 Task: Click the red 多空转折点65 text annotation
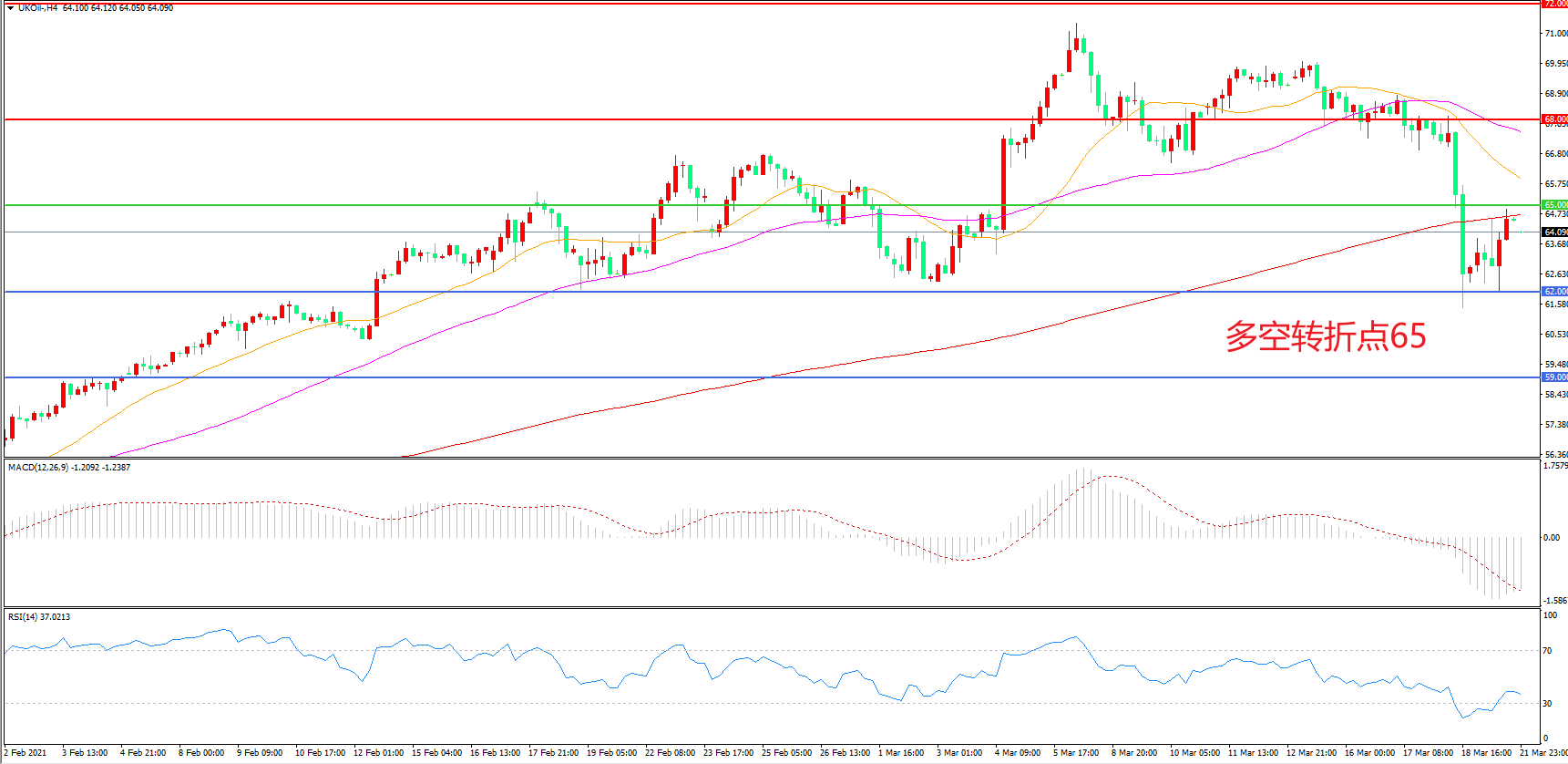tap(1325, 336)
